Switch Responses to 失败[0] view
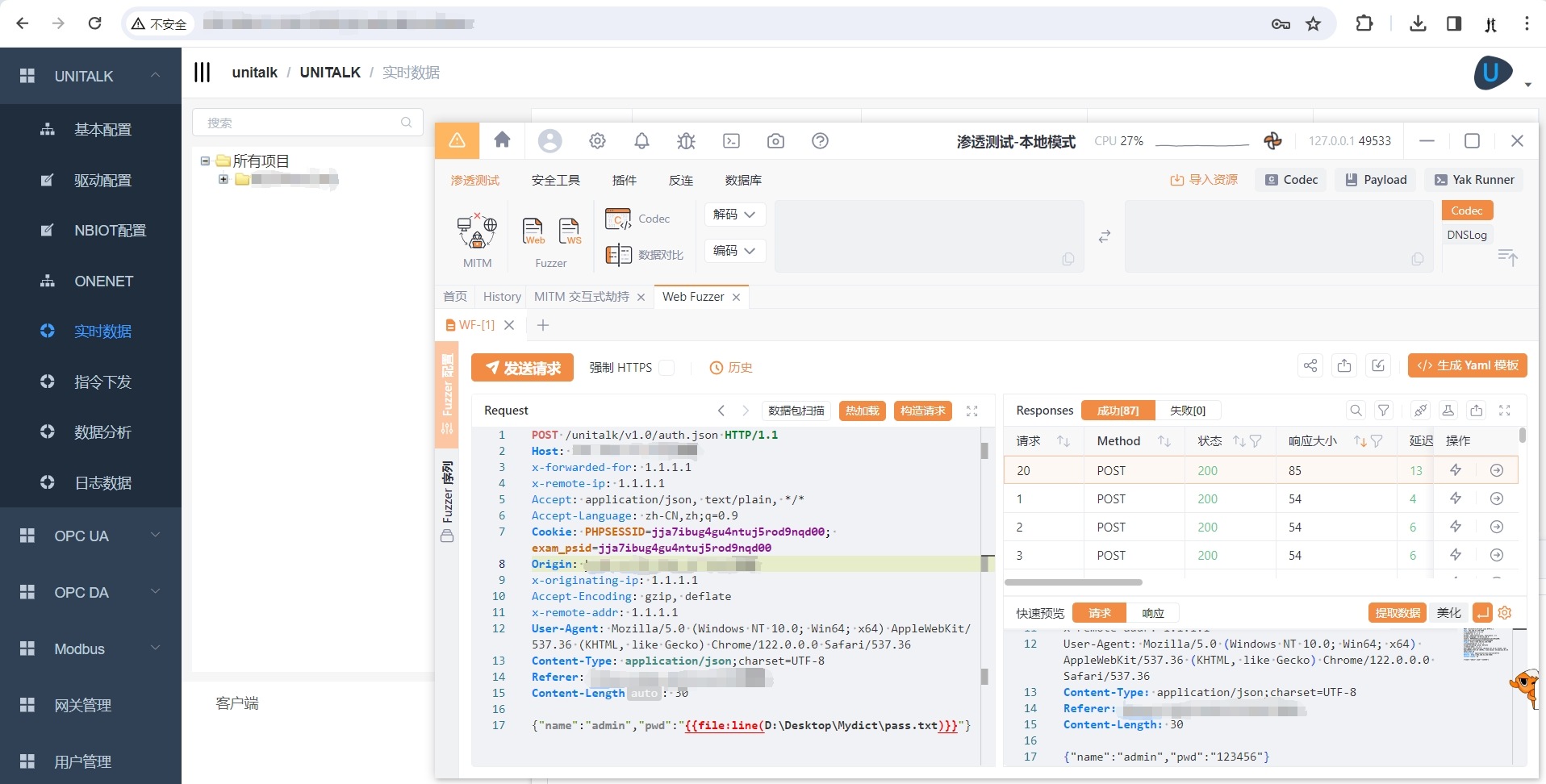Screen dimensions: 1546x784 [1188, 411]
